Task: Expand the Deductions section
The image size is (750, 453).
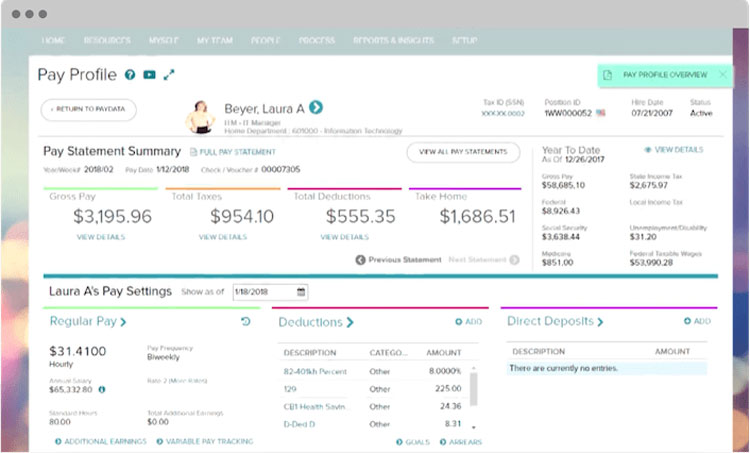Action: (316, 322)
